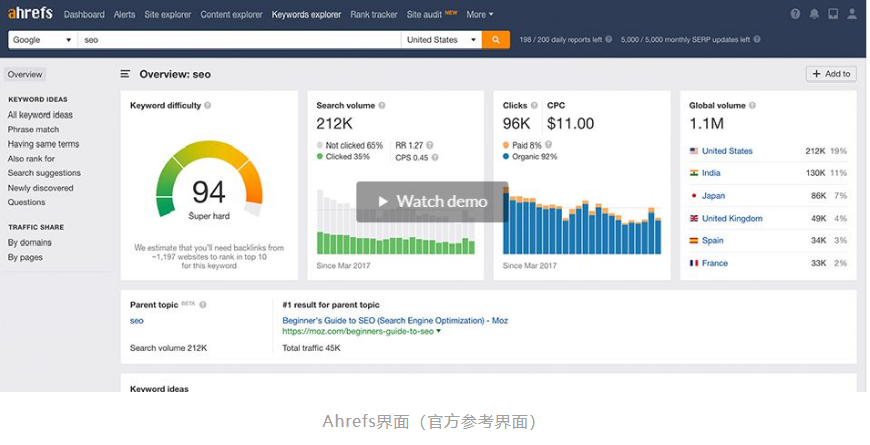Click the United Kingdom flag icon
This screenshot has height=445, width=870.
click(x=694, y=219)
